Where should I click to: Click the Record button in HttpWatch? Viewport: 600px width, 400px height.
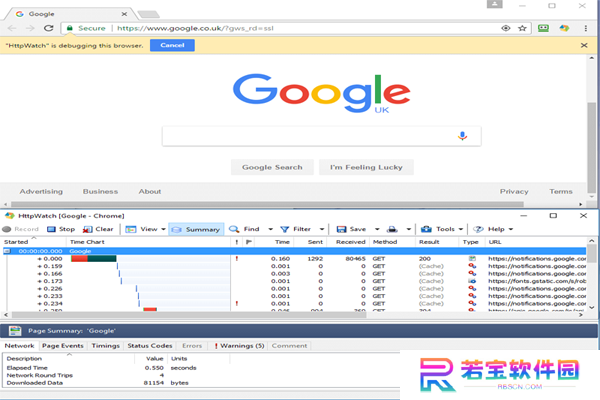[20, 229]
